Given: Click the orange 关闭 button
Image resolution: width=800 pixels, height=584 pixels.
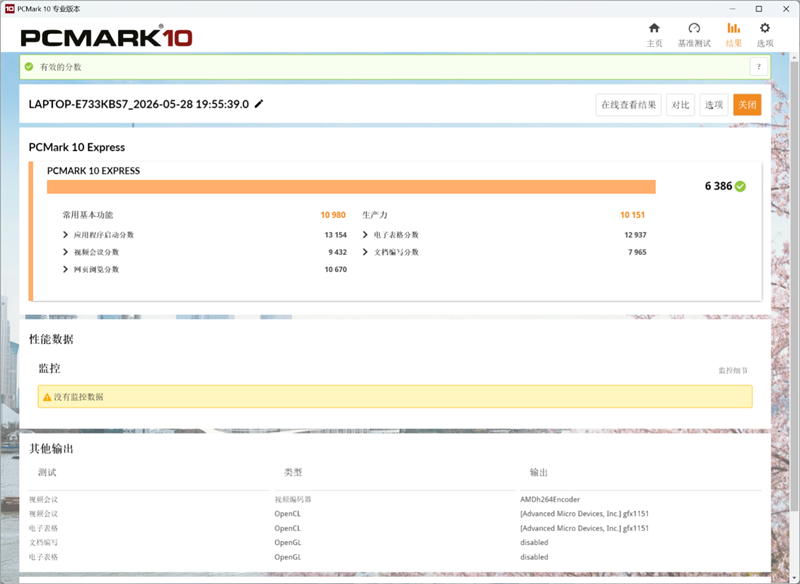Looking at the screenshot, I should coord(747,105).
